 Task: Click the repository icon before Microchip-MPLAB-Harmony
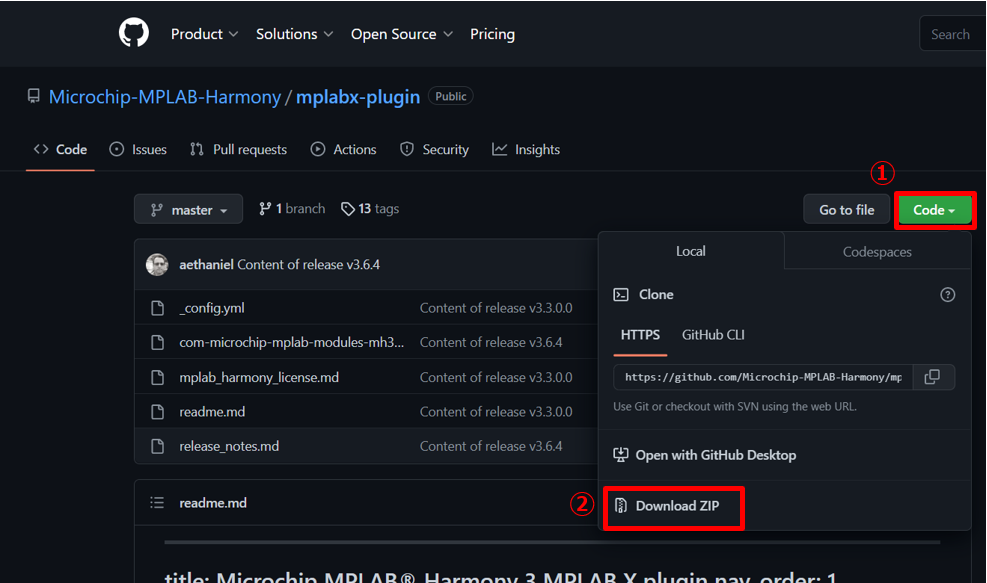(33, 96)
